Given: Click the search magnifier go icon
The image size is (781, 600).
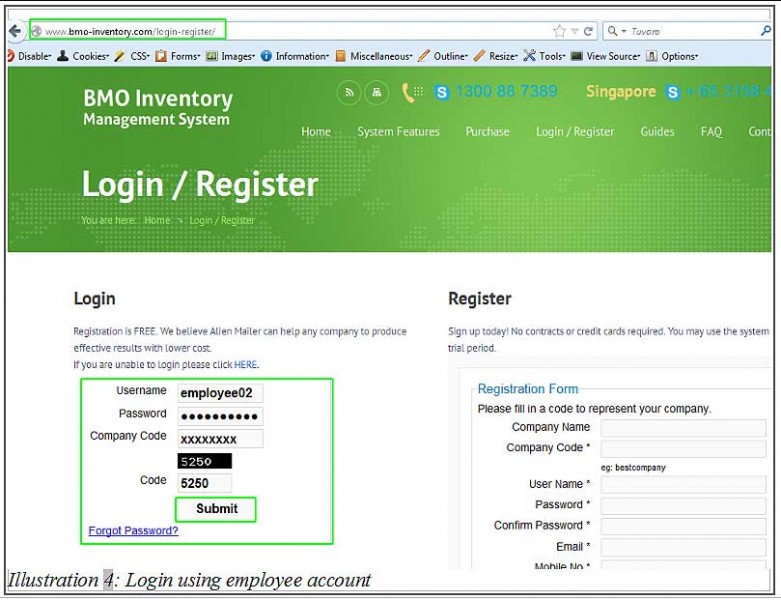Looking at the screenshot, I should pyautogui.click(x=766, y=31).
